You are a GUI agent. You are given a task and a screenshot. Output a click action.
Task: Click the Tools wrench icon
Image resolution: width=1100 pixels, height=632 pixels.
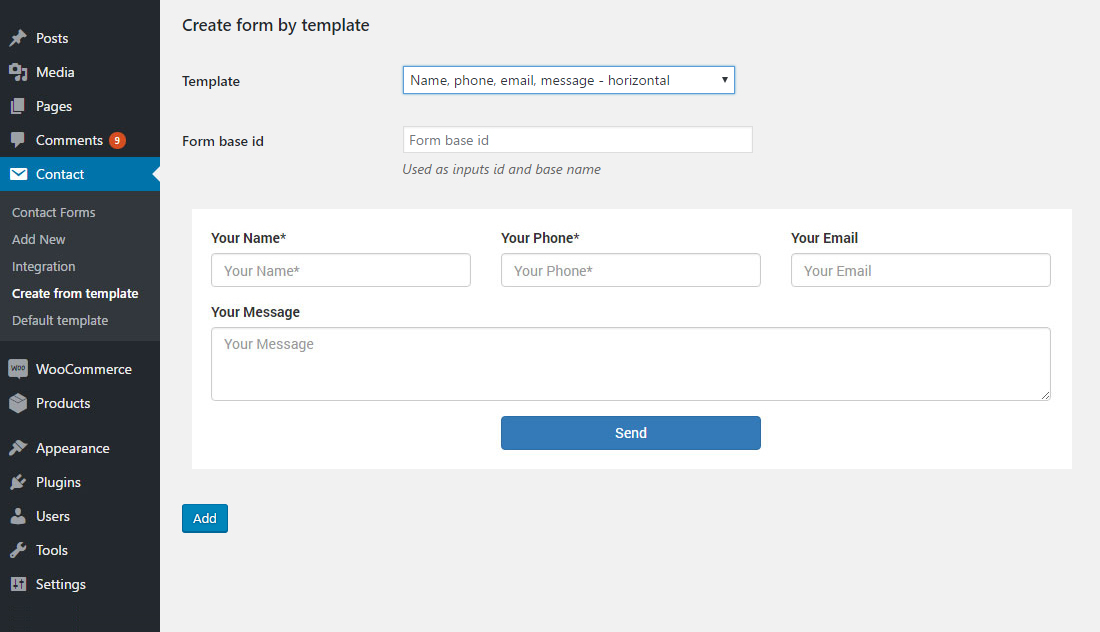coord(18,550)
